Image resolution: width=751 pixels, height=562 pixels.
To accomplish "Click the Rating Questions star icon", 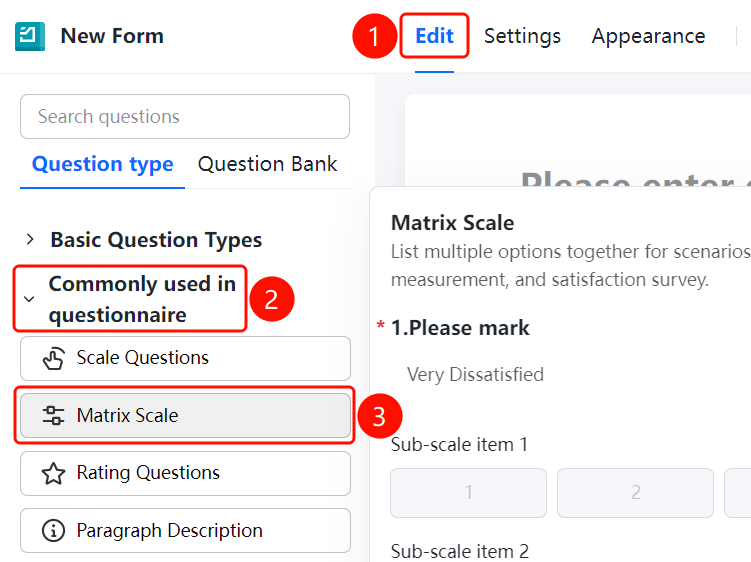I will [x=53, y=473].
